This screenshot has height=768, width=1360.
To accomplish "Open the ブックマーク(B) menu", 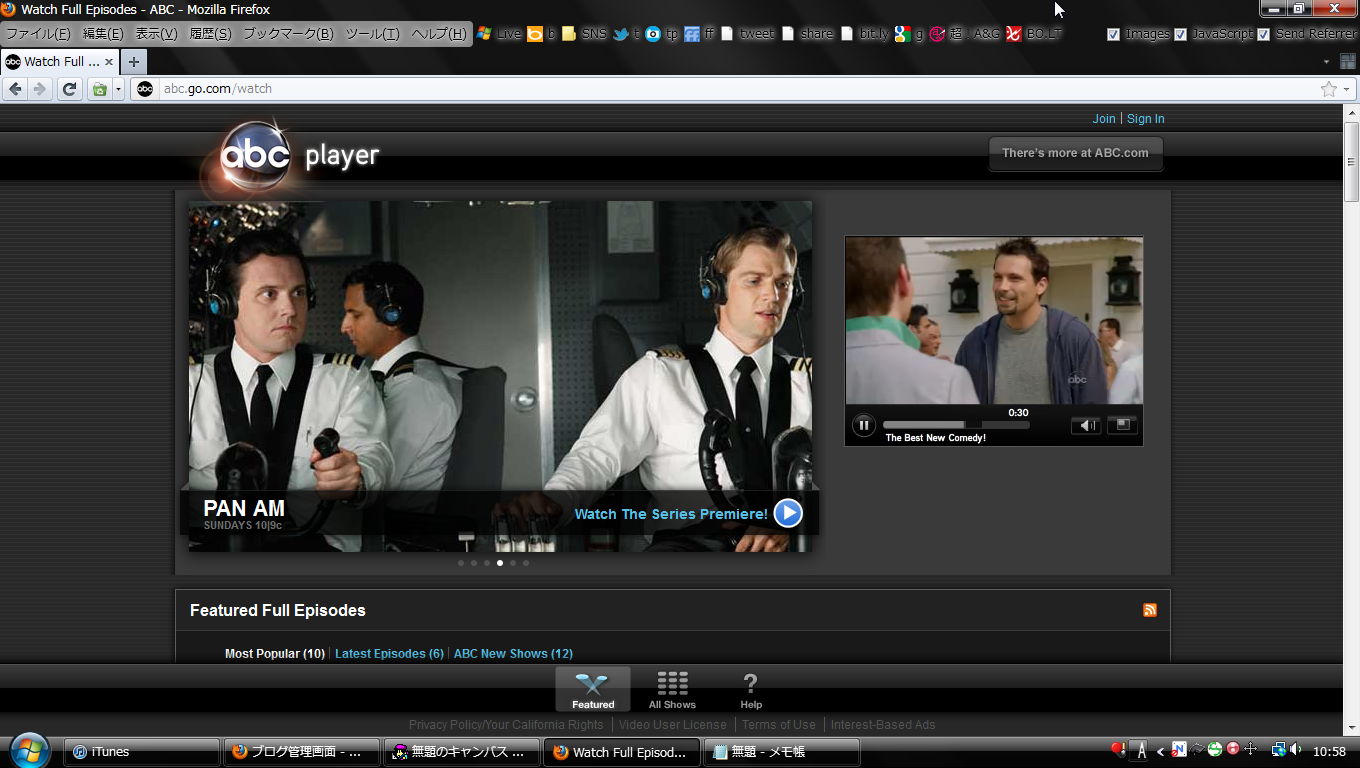I will point(288,34).
